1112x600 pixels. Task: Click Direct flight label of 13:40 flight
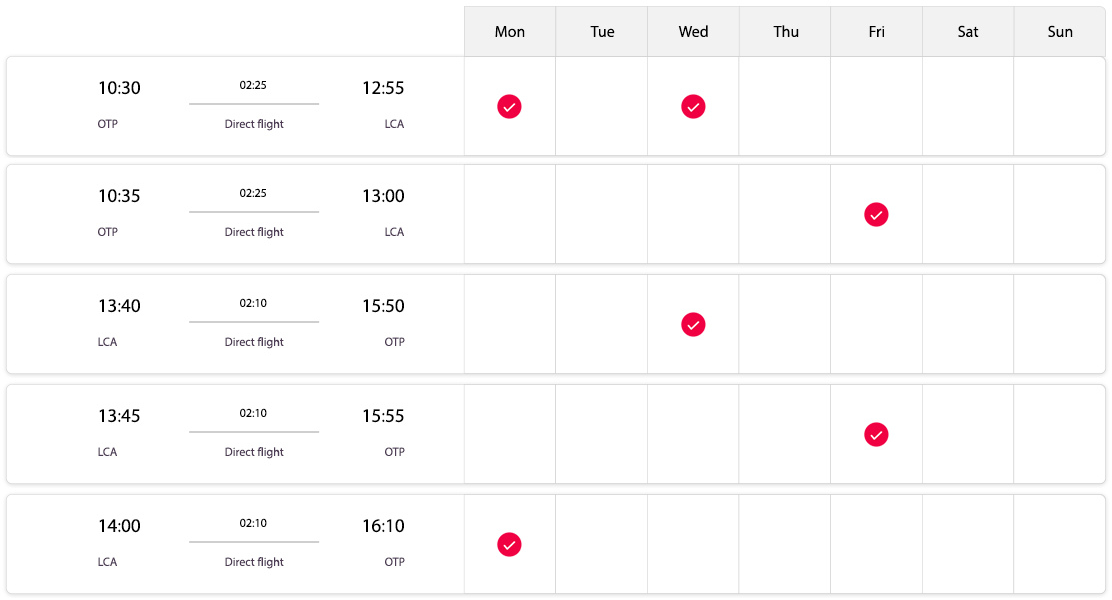click(254, 342)
